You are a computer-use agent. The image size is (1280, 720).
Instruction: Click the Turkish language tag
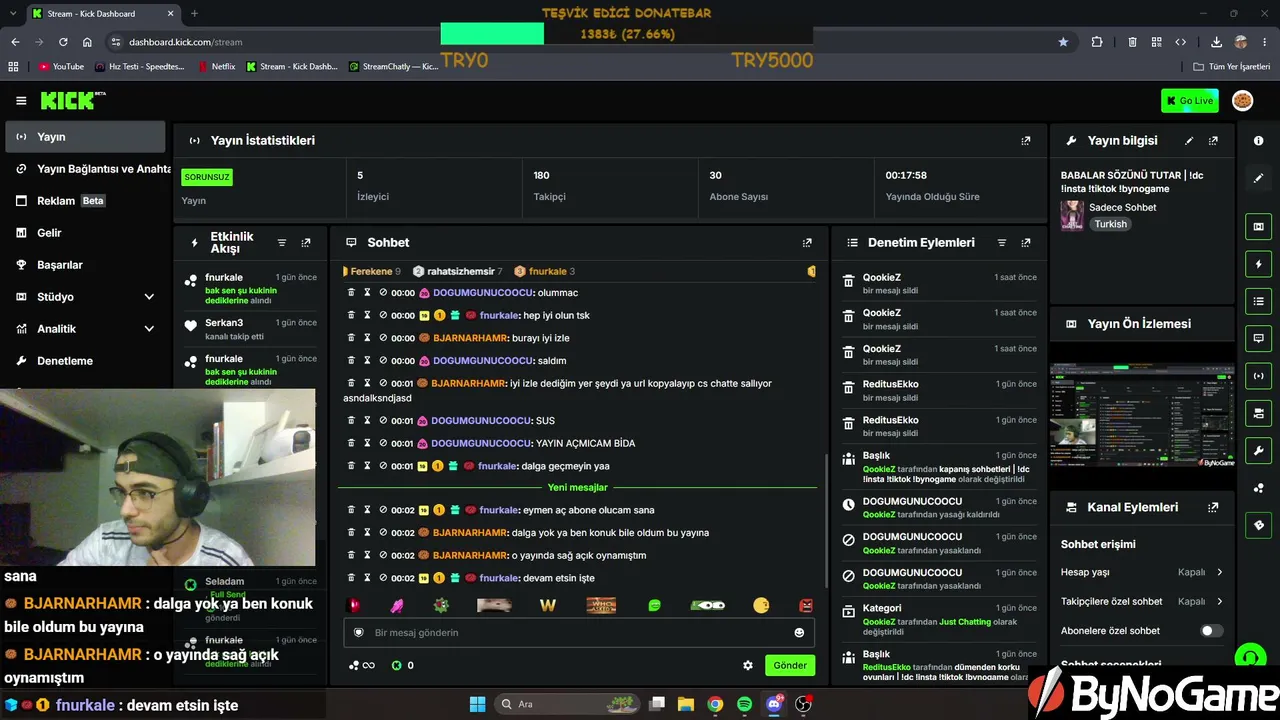(x=1110, y=224)
